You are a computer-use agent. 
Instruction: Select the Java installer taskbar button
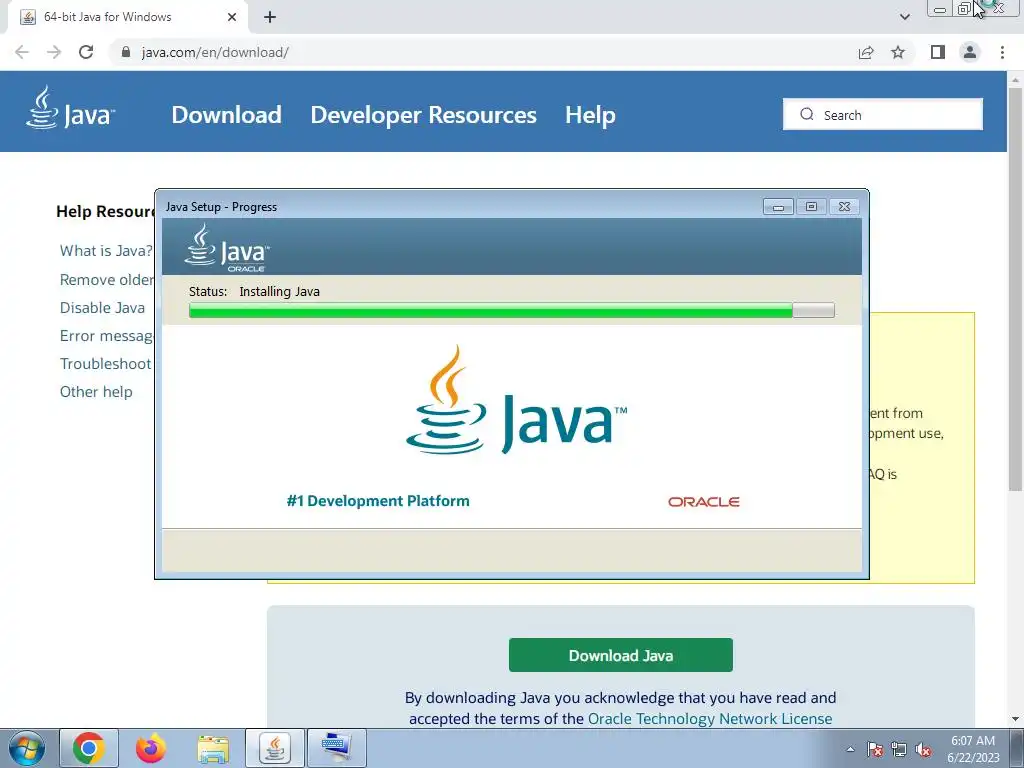[275, 748]
